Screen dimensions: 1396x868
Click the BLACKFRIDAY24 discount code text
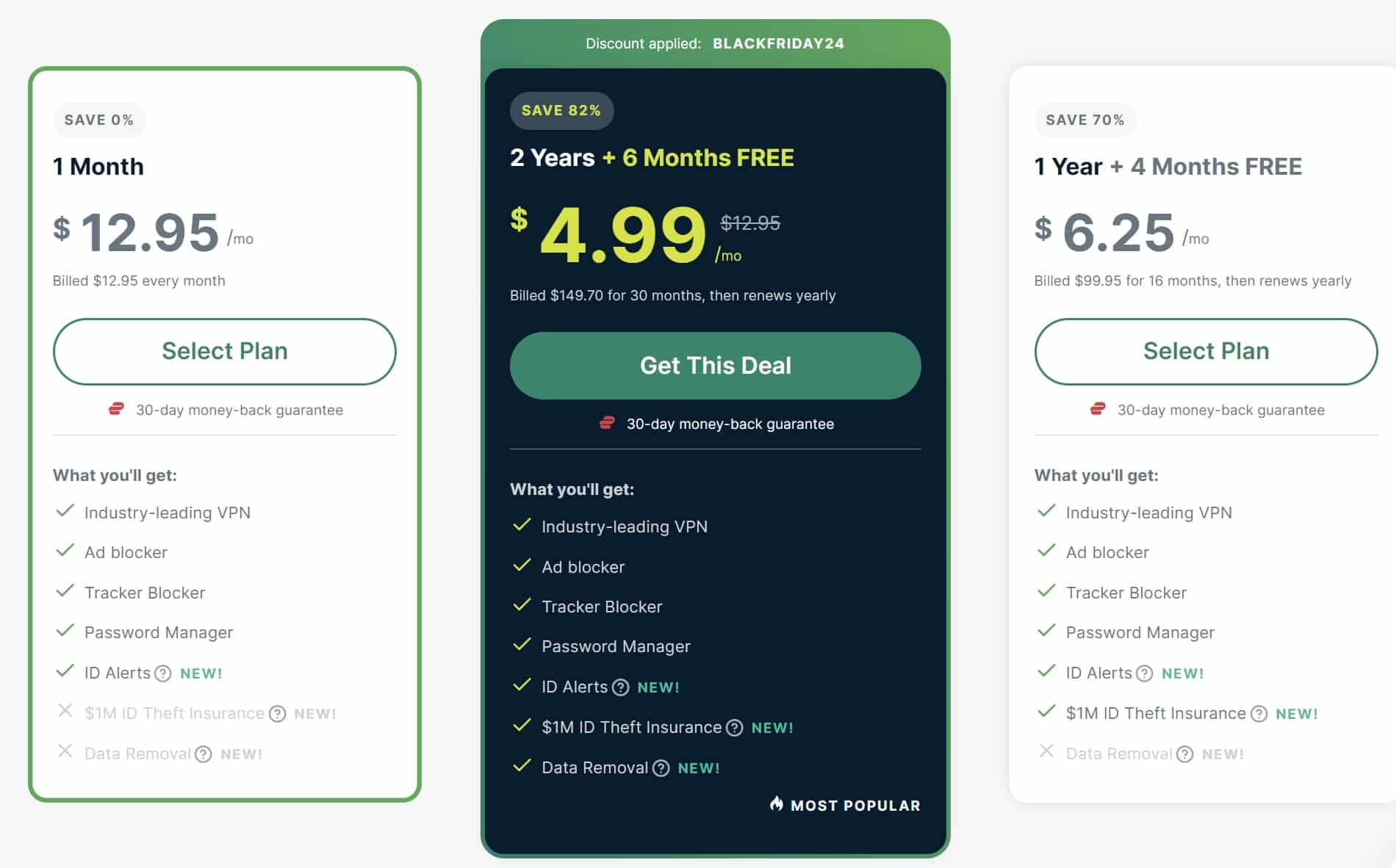coord(778,43)
